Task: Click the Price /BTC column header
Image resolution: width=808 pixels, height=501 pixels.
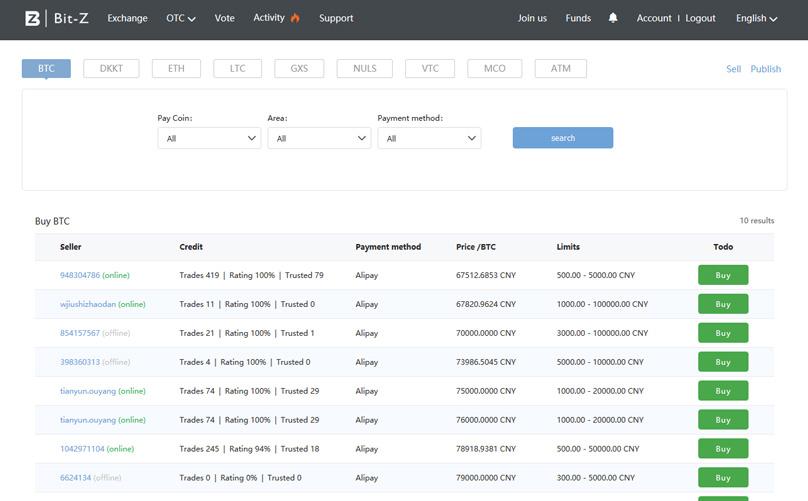Action: point(476,247)
